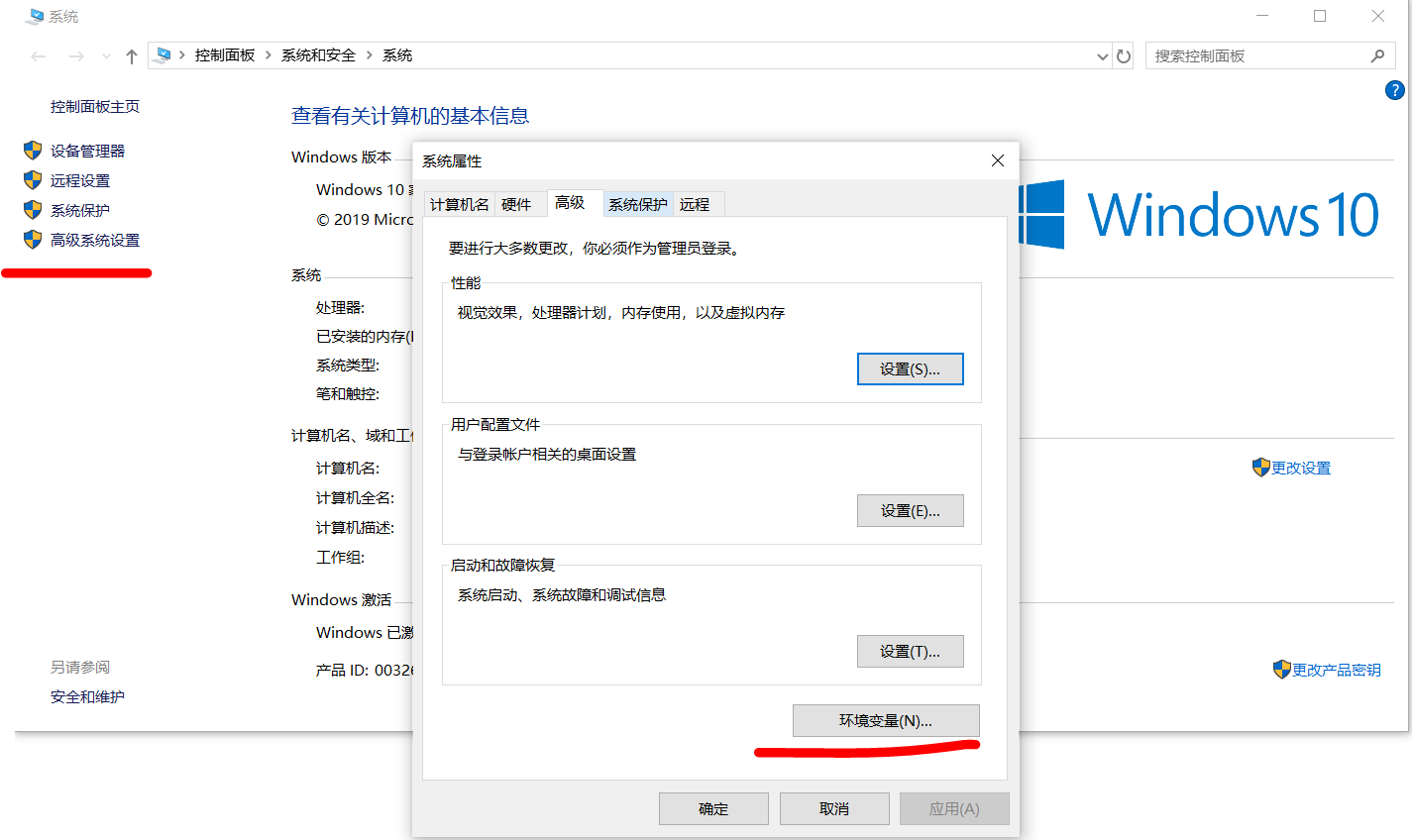
Task: Click the Back arrow in navigation bar
Action: pyautogui.click(x=39, y=56)
